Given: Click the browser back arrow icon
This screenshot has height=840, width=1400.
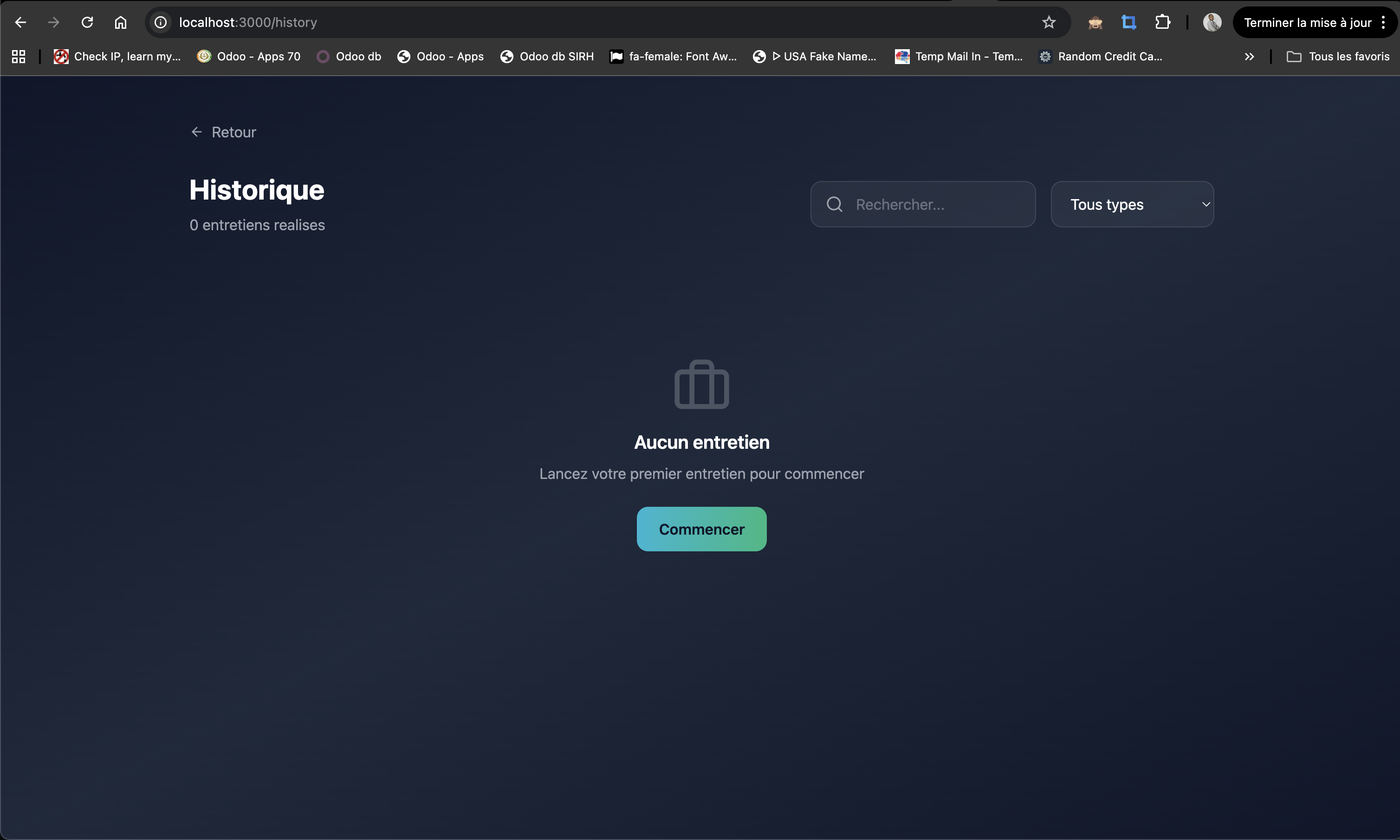Looking at the screenshot, I should (x=20, y=22).
